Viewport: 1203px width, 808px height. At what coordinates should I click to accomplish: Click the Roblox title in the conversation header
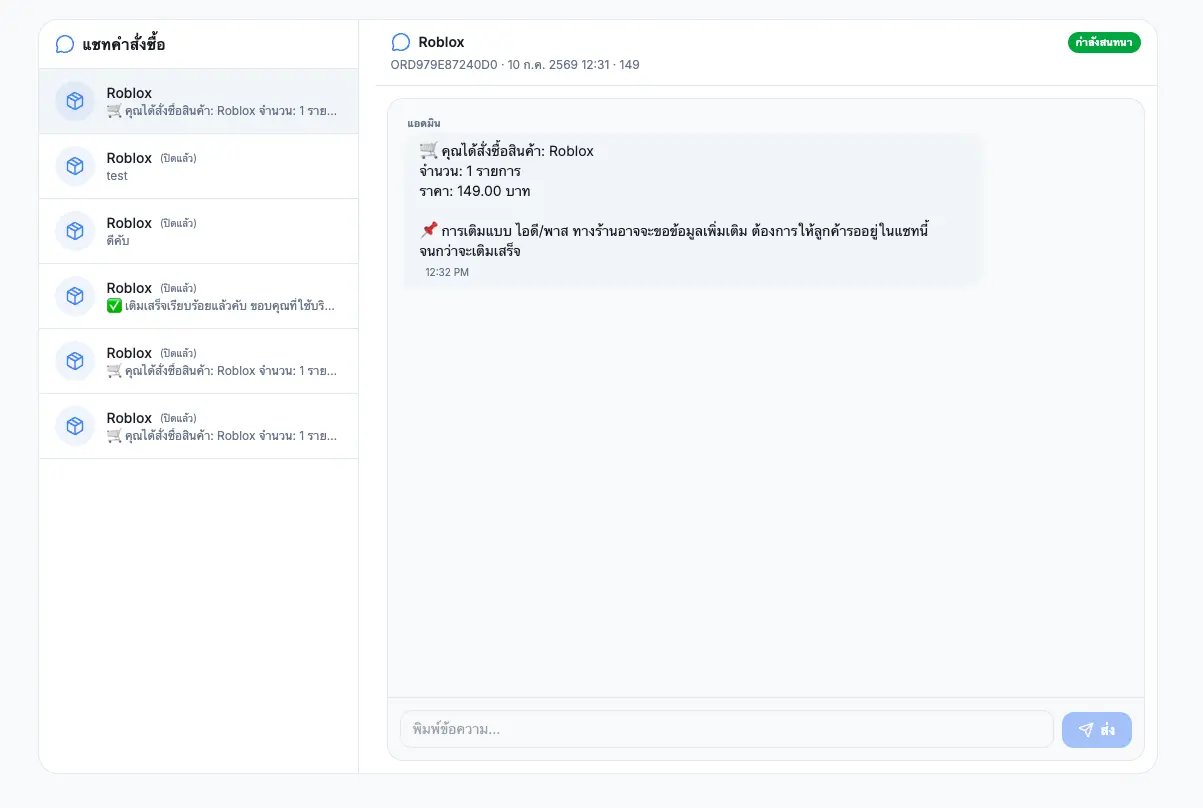point(441,42)
